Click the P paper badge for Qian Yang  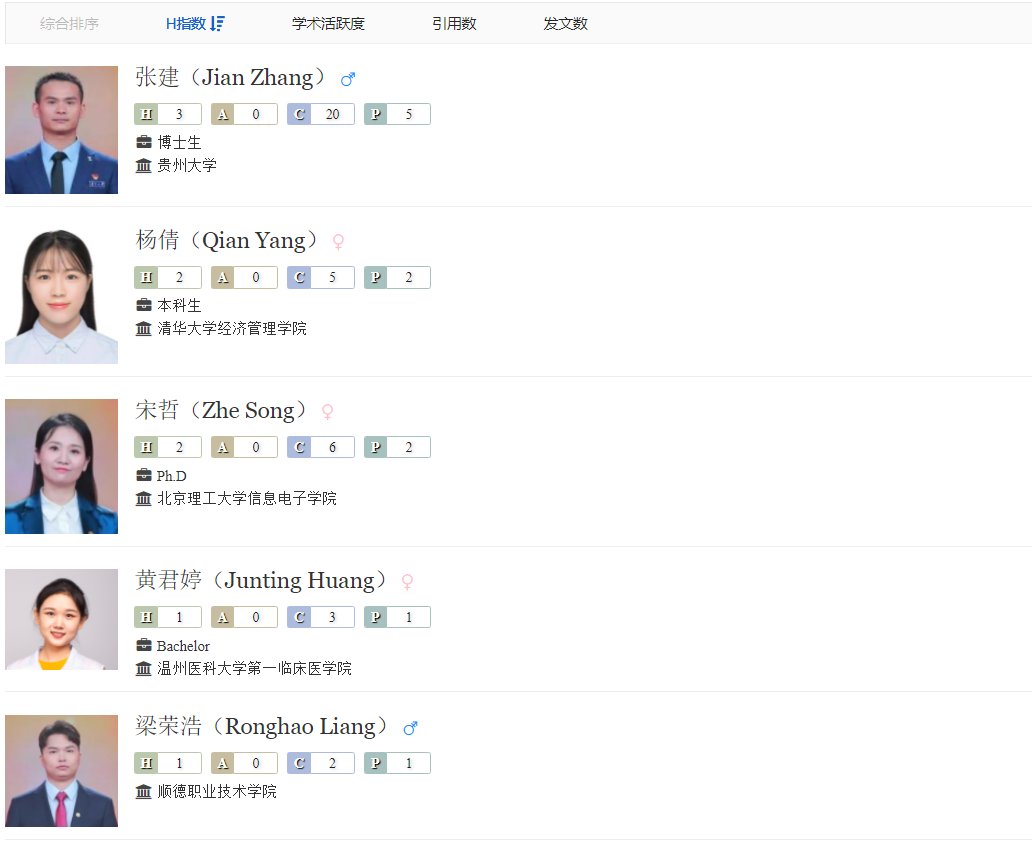point(398,278)
